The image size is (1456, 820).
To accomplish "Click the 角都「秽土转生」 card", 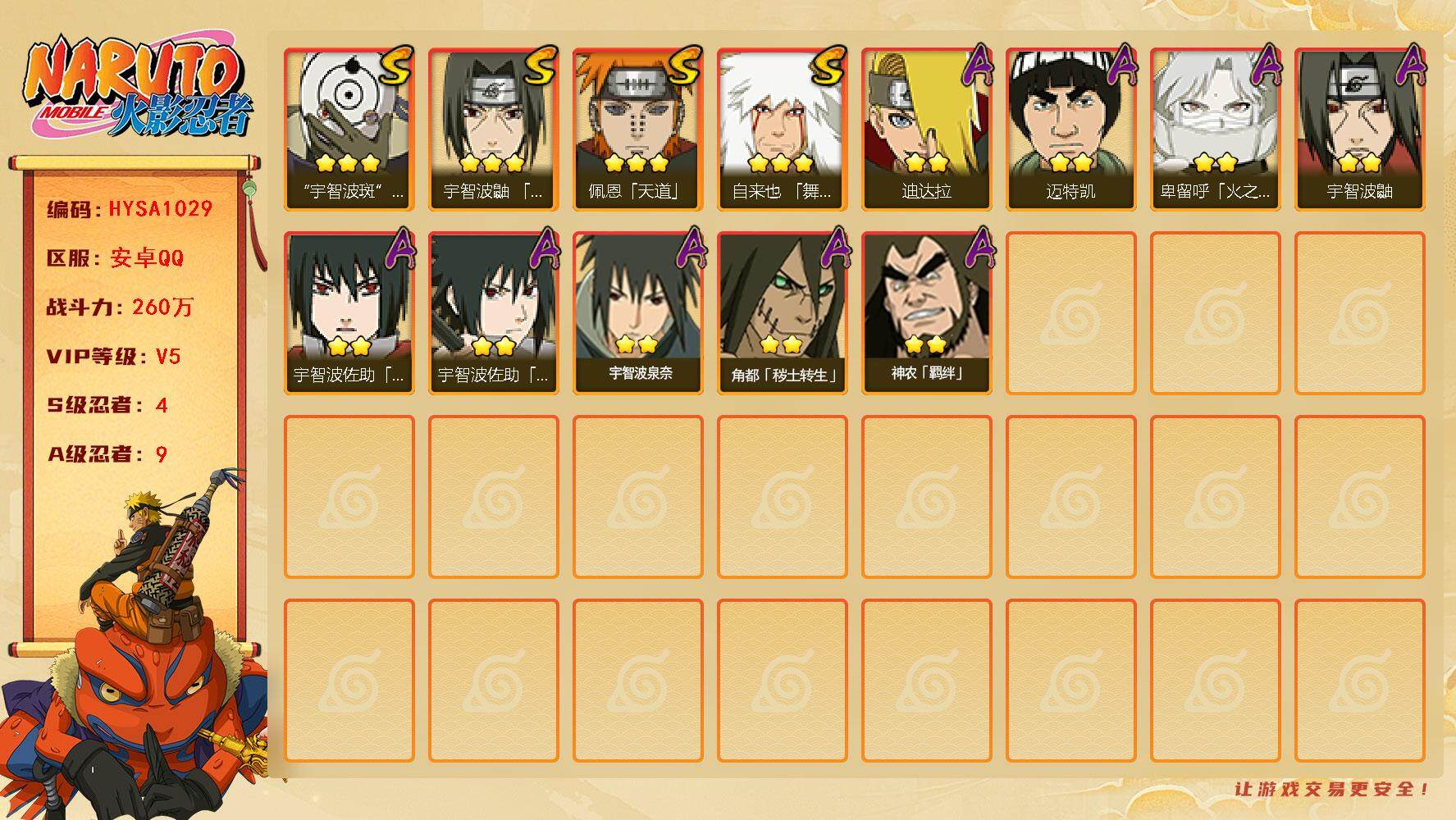I will 783,313.
